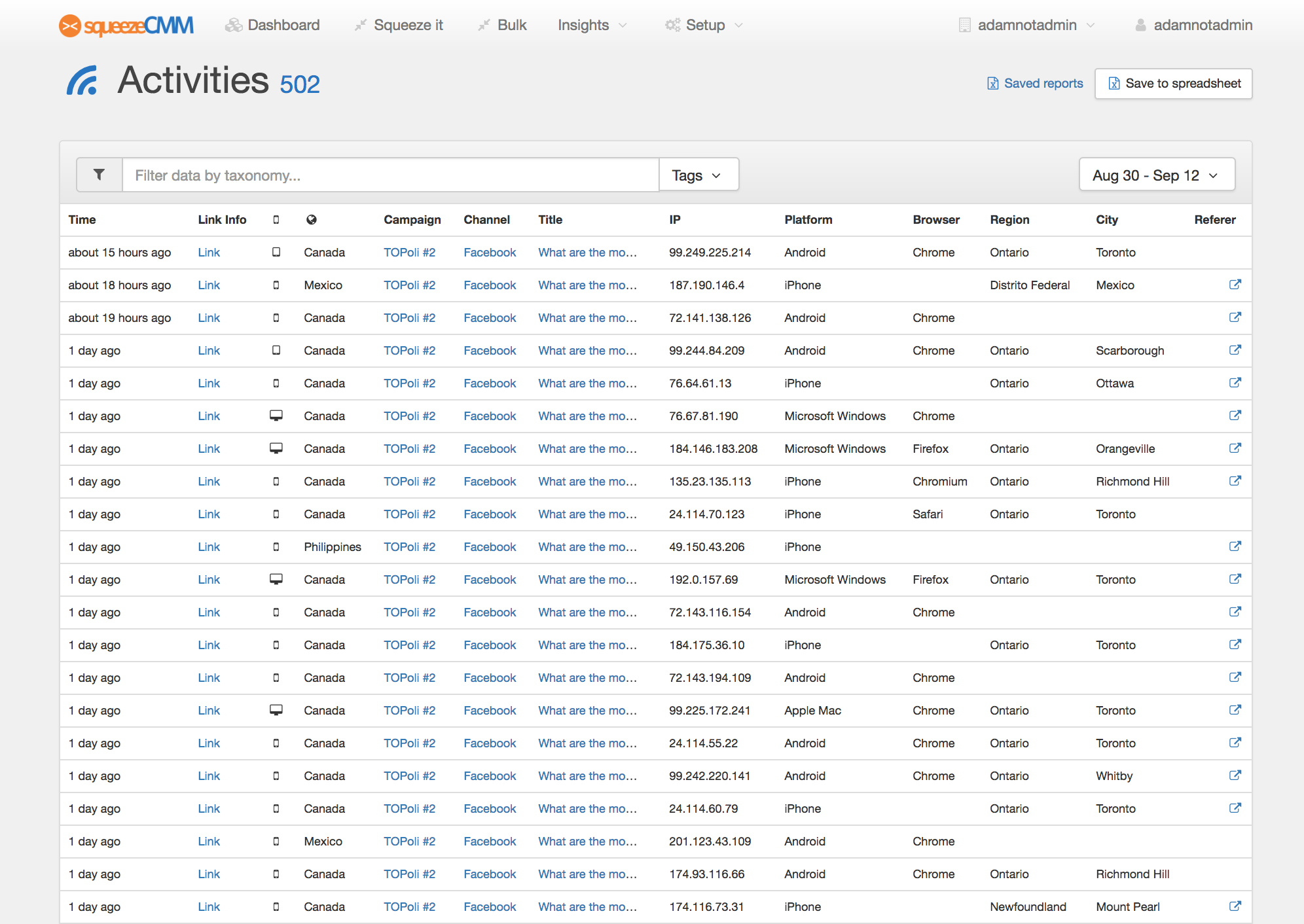Open adamnotadmin user profile link
Image resolution: width=1304 pixels, height=924 pixels.
[1193, 26]
